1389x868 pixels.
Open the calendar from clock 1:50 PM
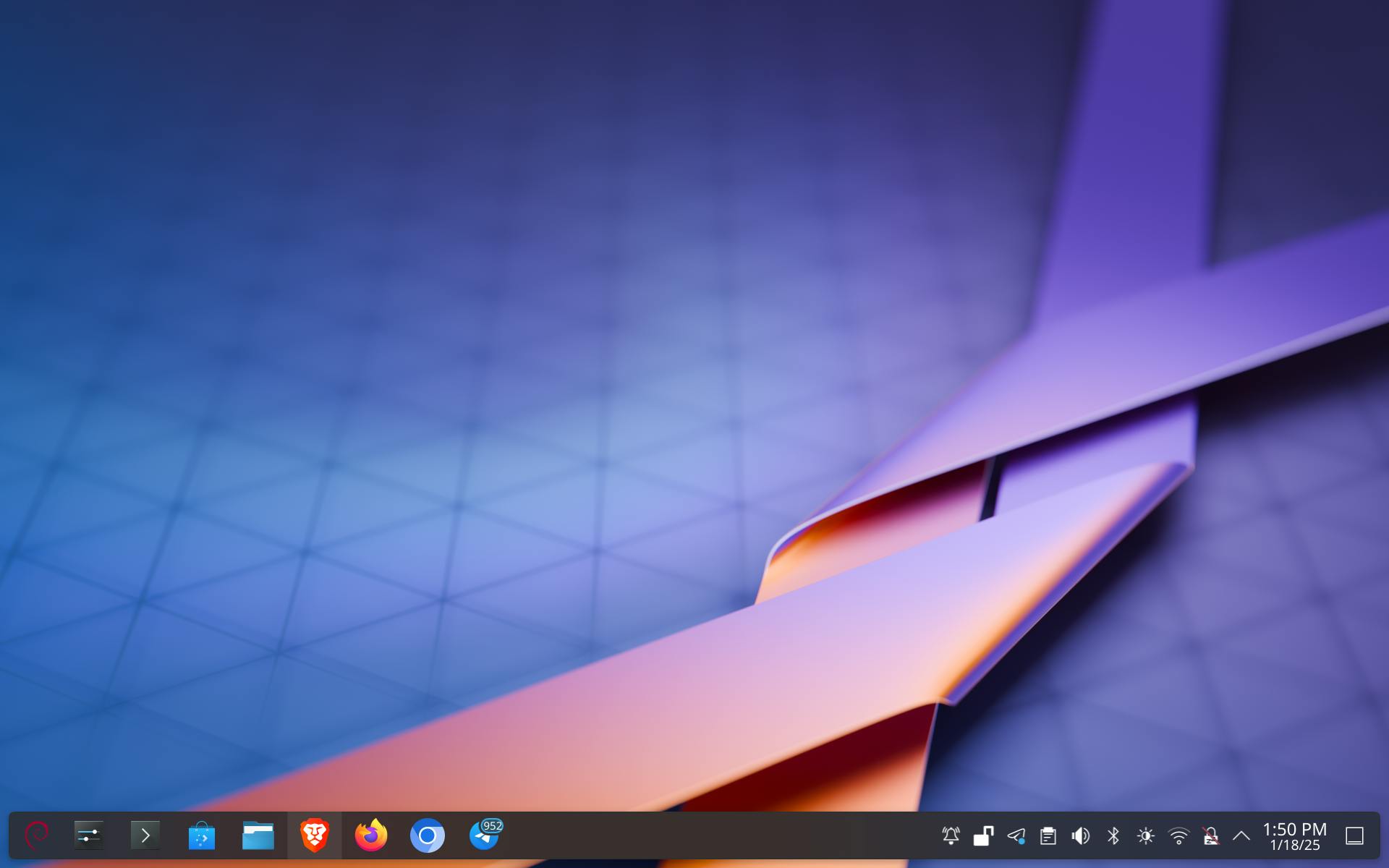[x=1294, y=836]
